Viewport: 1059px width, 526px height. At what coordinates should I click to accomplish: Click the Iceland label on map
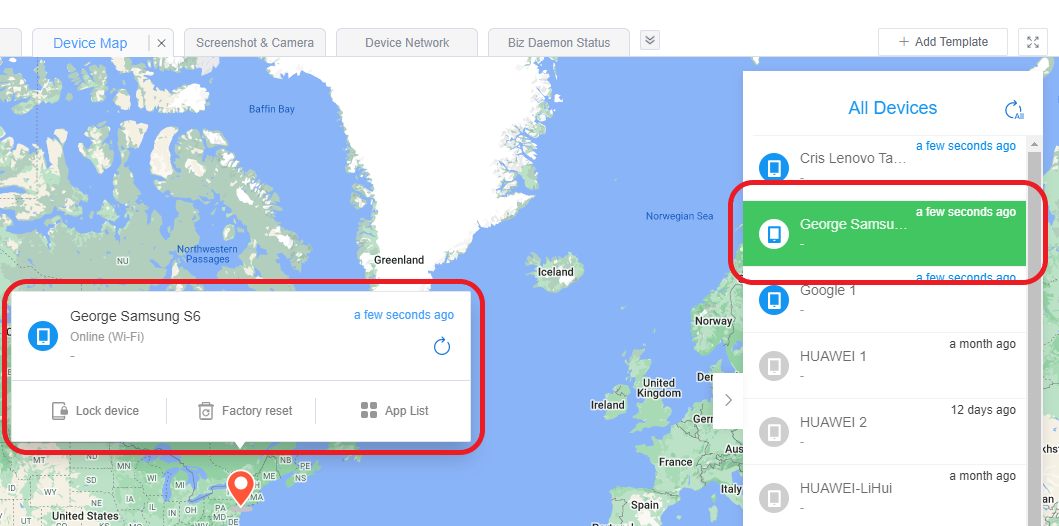555,272
